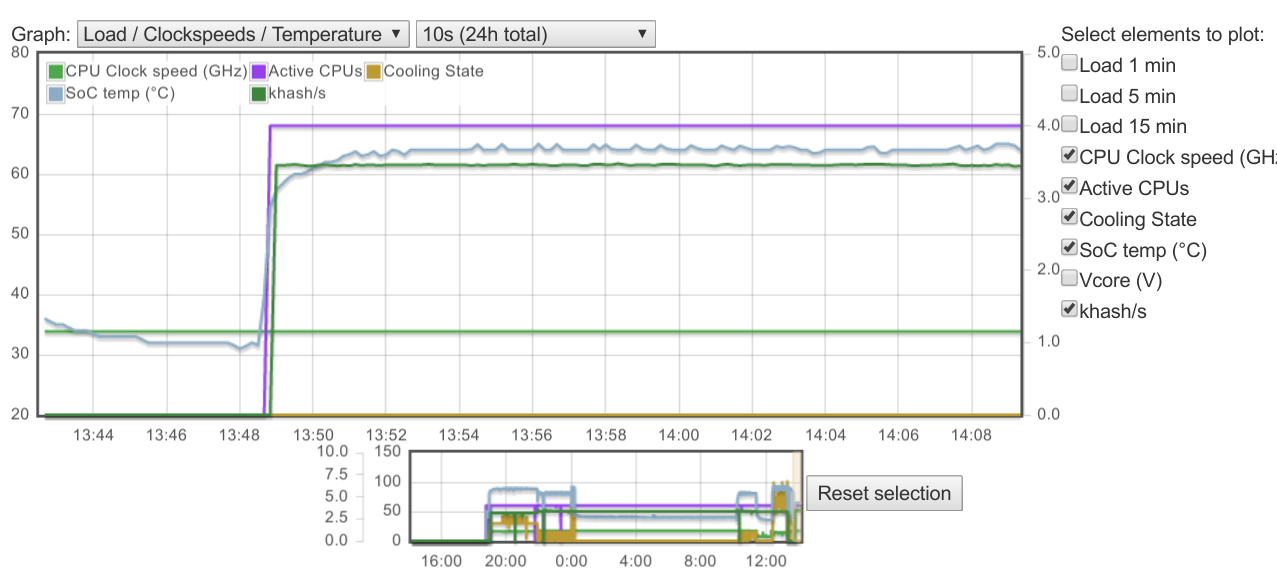Click the 14:00 x-axis time label
The width and height of the screenshot is (1277, 583).
coord(679,435)
